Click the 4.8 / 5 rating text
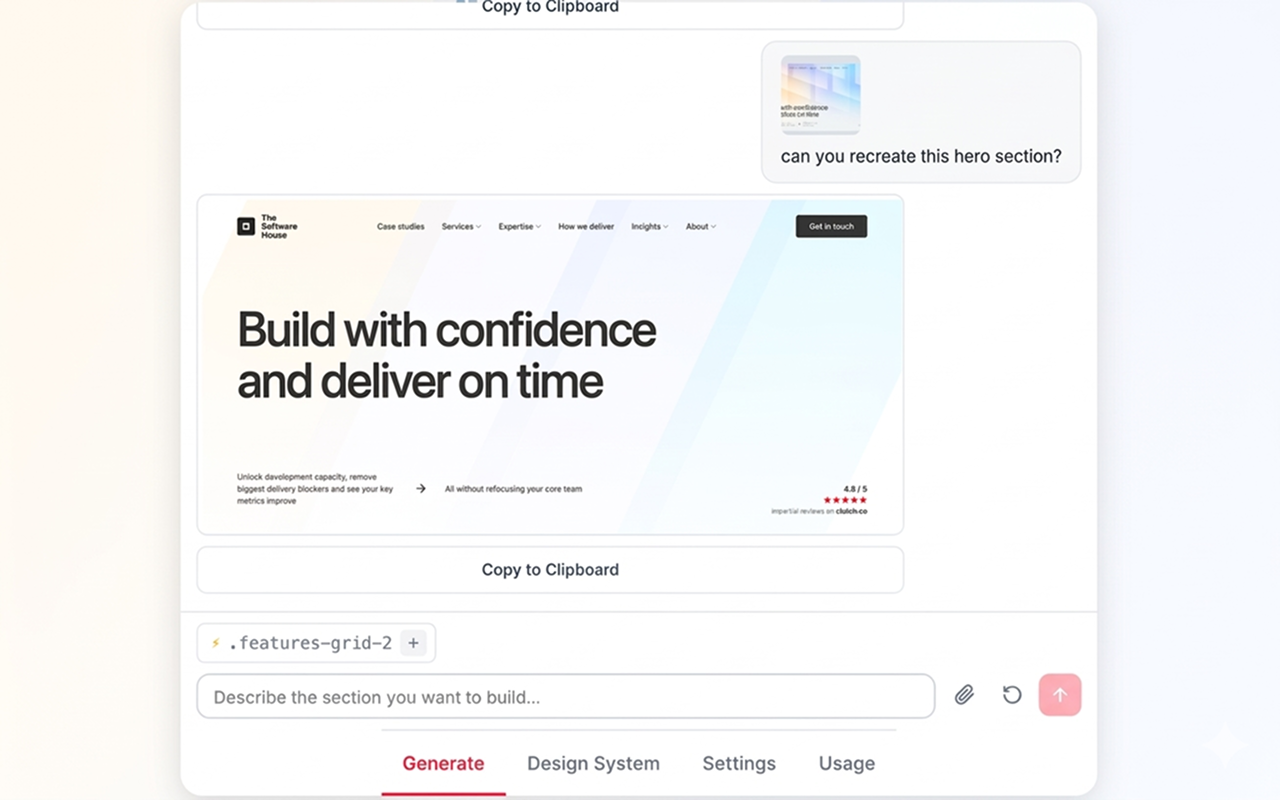 [855, 490]
